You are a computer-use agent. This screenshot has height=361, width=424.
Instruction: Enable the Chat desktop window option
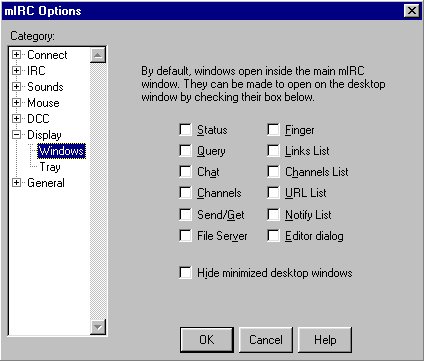point(185,172)
